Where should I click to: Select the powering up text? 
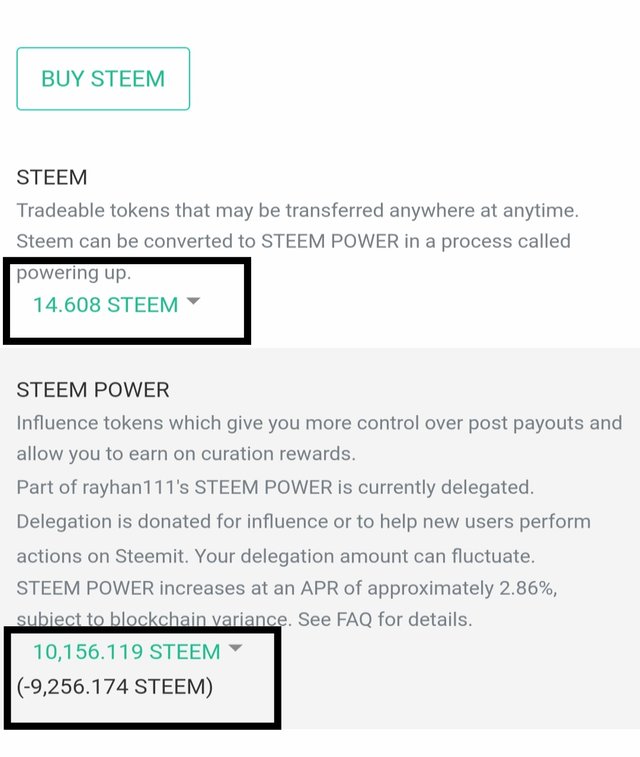tap(74, 273)
